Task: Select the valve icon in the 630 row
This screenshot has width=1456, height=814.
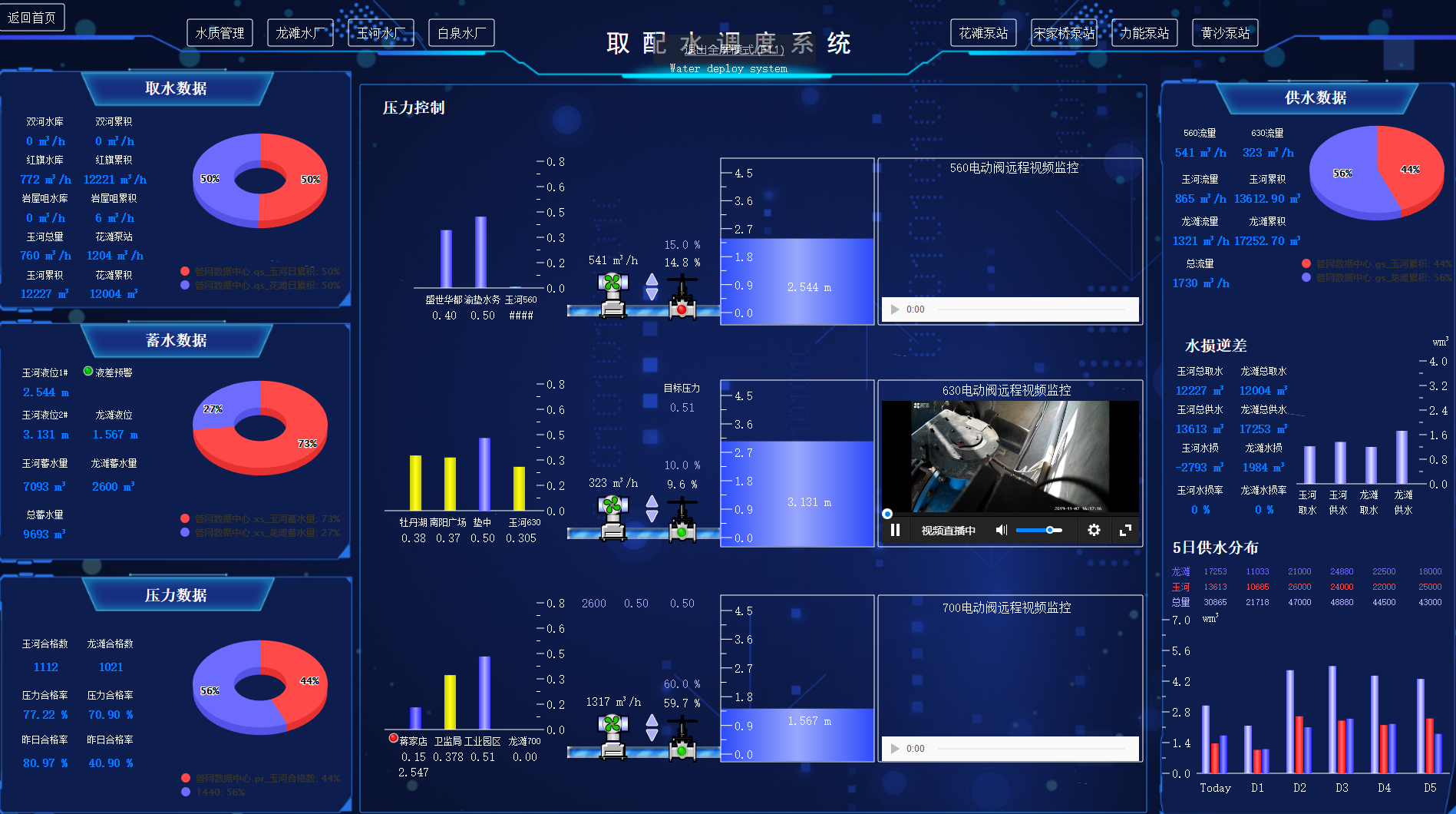Action: [x=682, y=519]
